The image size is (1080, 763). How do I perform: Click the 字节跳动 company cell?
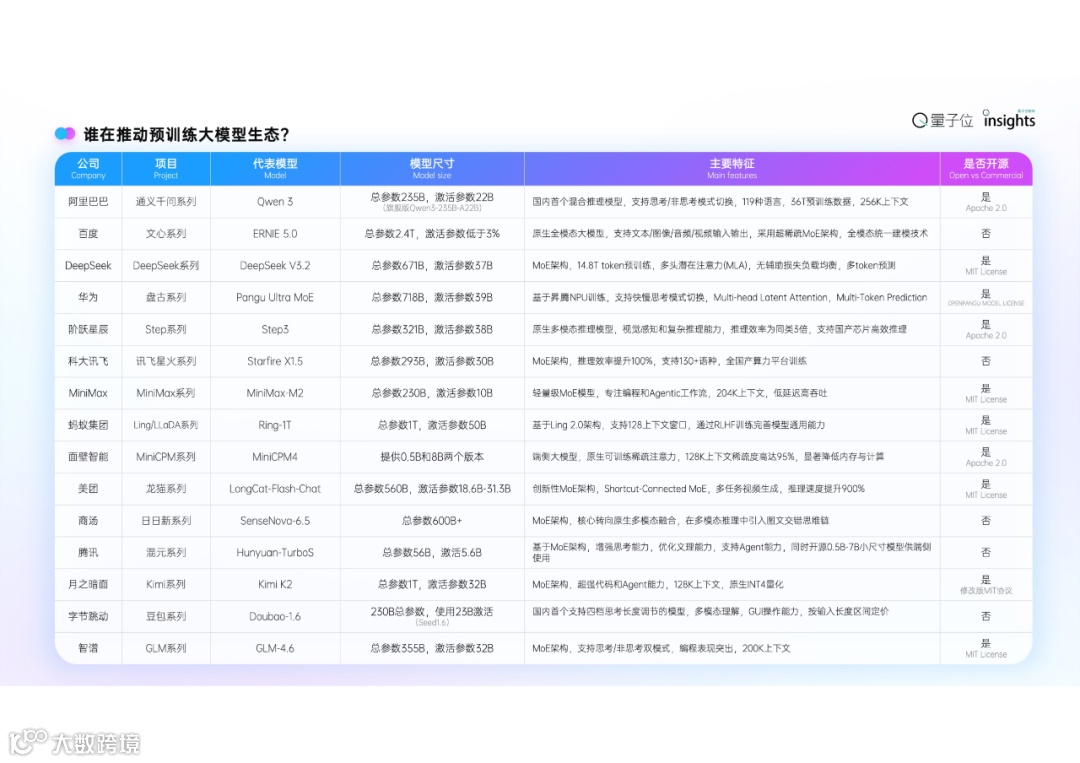[88, 616]
